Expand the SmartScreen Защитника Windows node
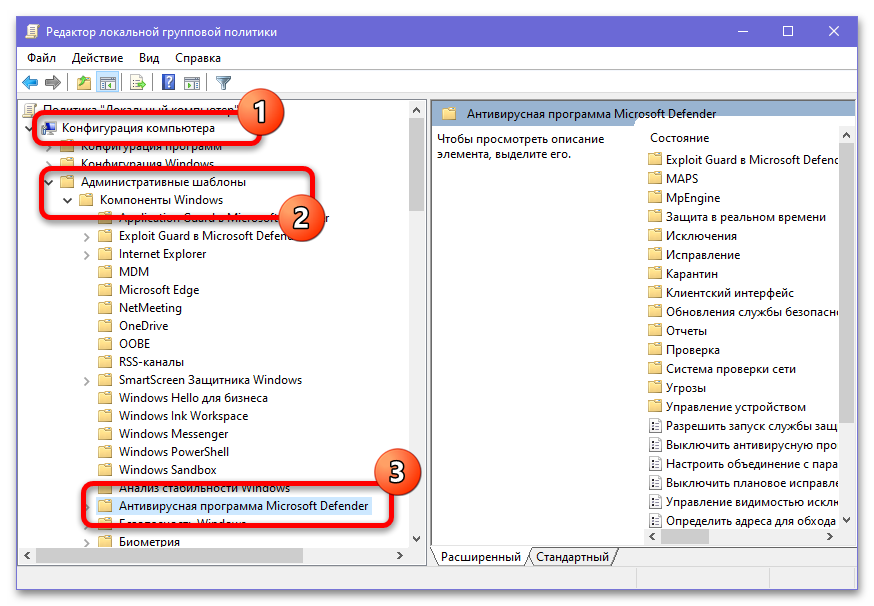 pyautogui.click(x=86, y=381)
